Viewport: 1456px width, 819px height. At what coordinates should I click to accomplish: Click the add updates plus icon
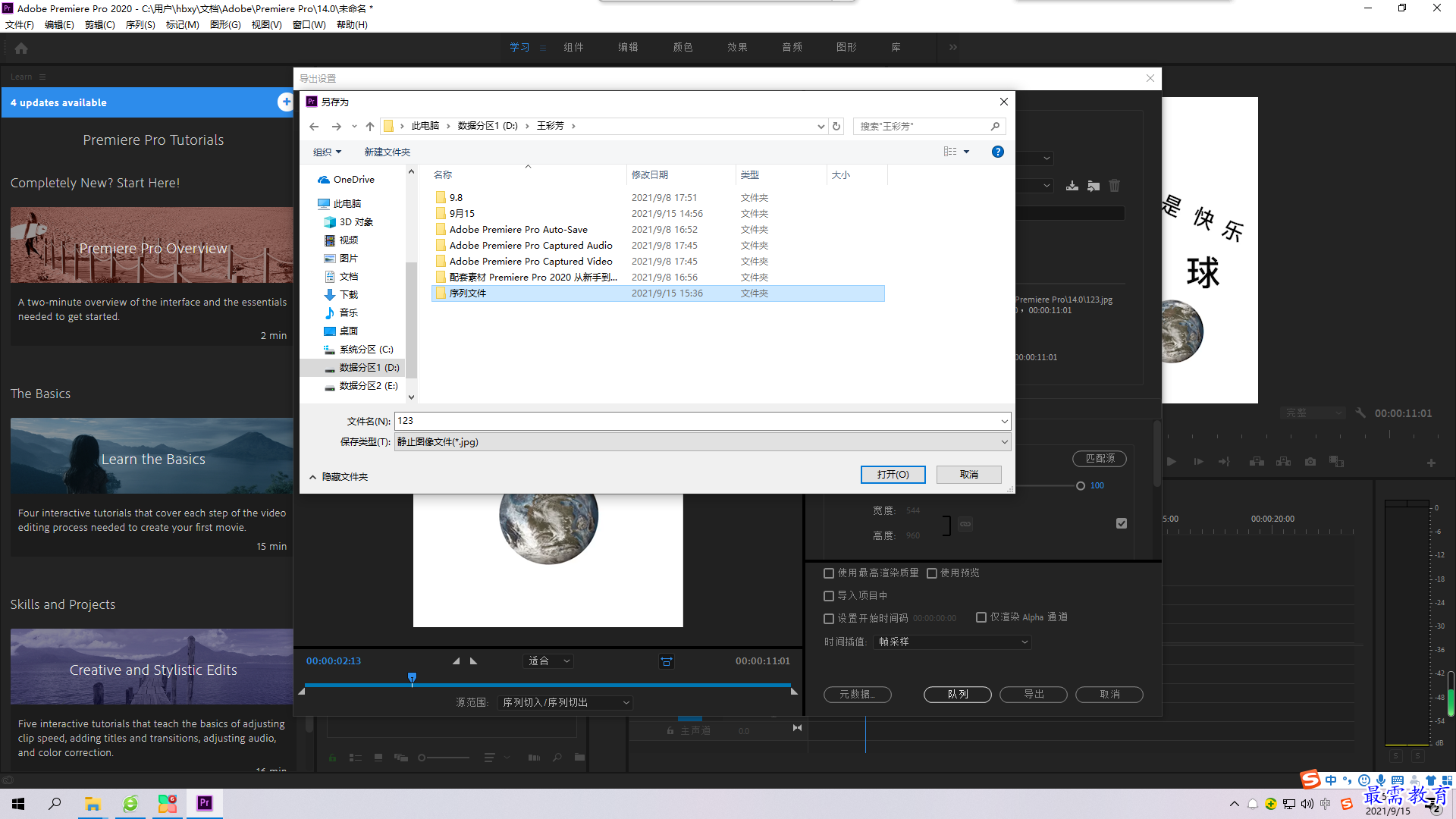point(286,102)
